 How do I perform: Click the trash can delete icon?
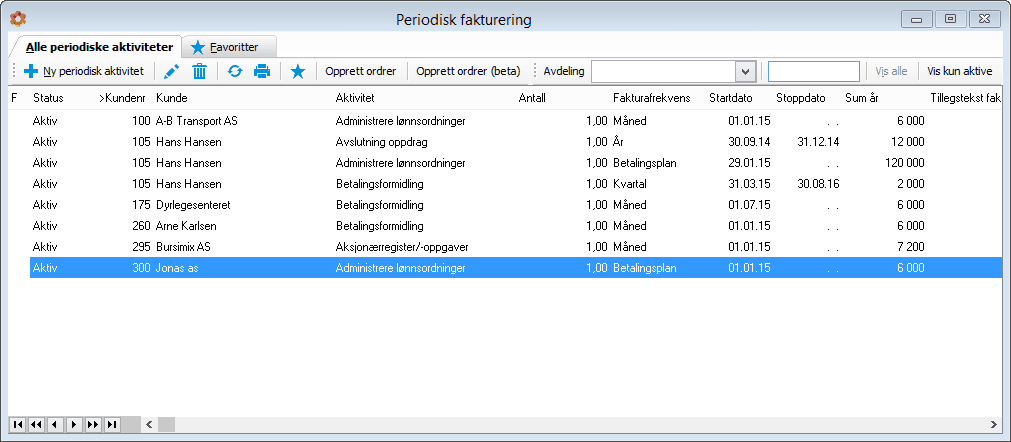point(199,72)
